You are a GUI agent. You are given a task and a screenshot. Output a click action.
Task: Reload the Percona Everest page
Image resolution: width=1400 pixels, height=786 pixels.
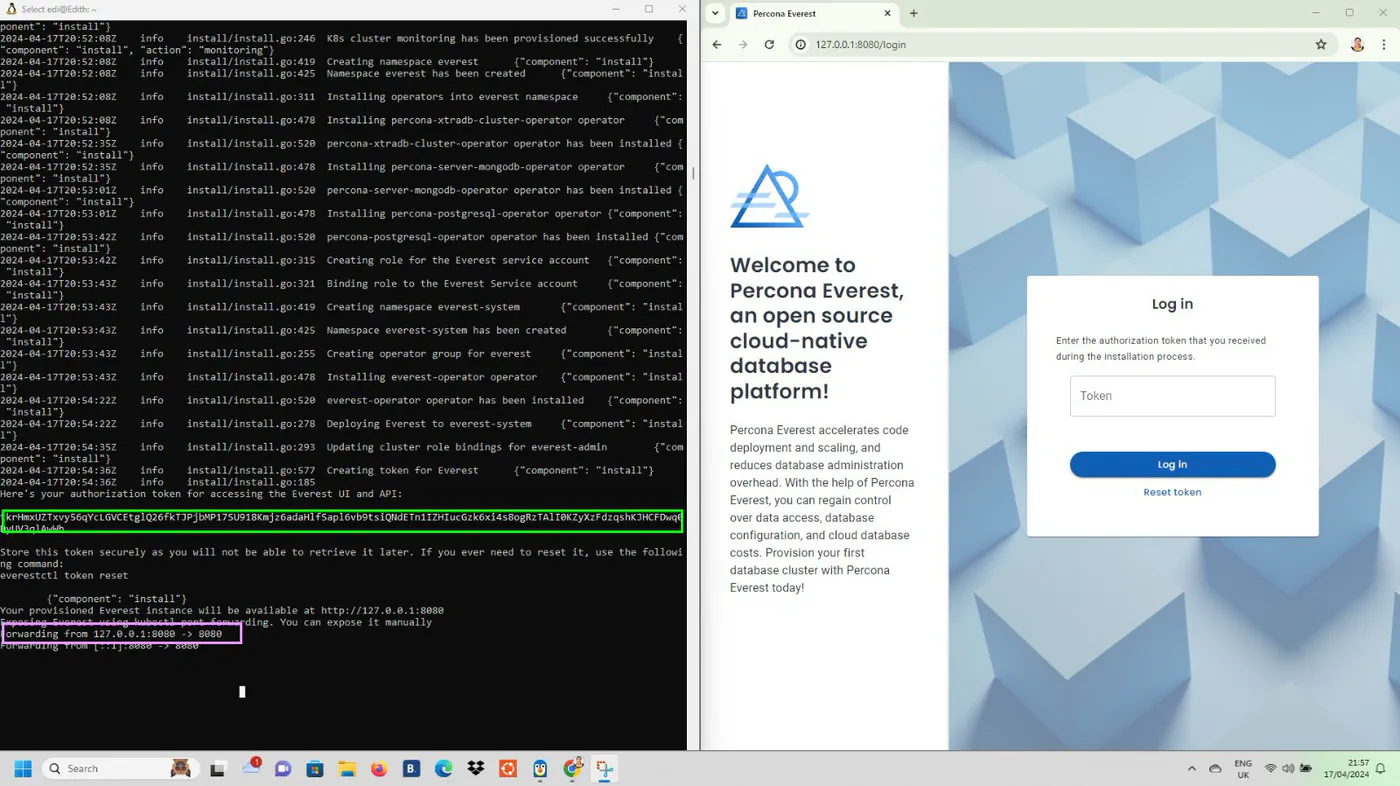coord(769,44)
